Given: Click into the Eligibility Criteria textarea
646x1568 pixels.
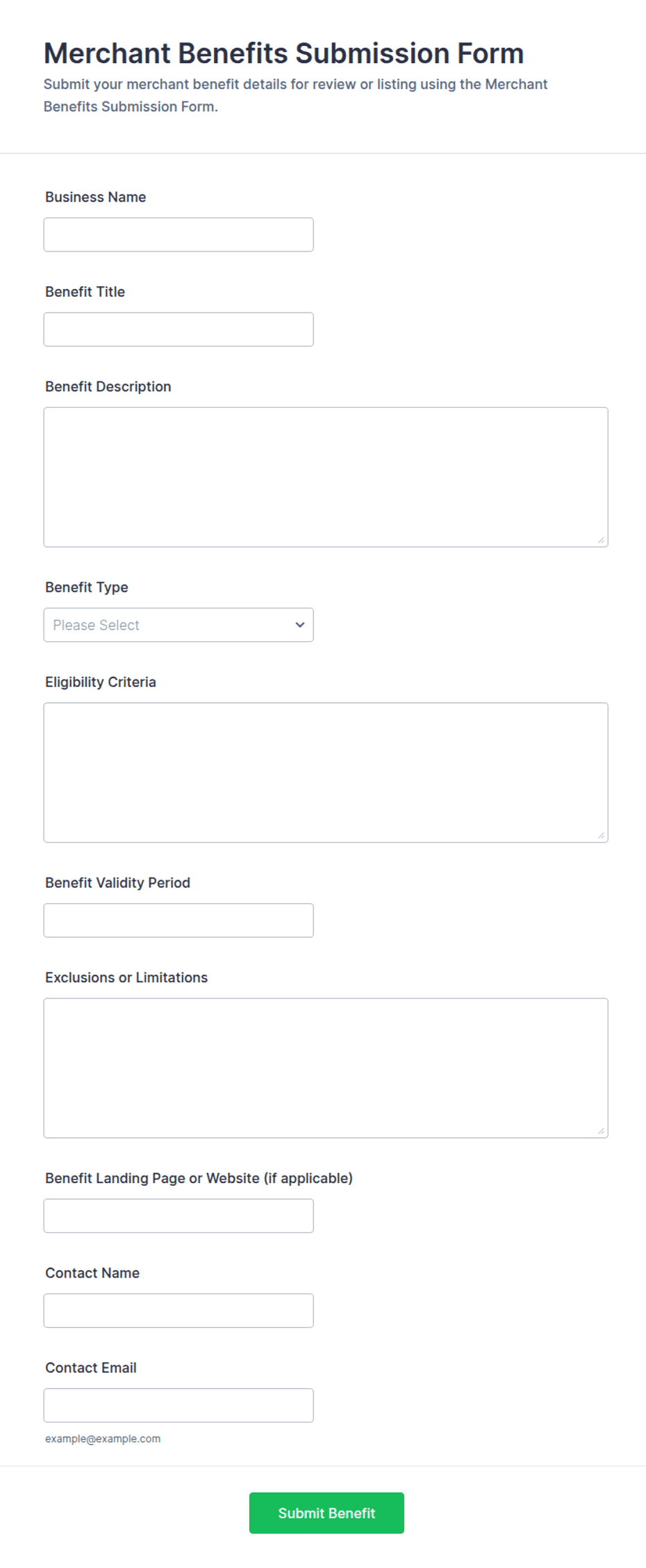Looking at the screenshot, I should (x=326, y=773).
